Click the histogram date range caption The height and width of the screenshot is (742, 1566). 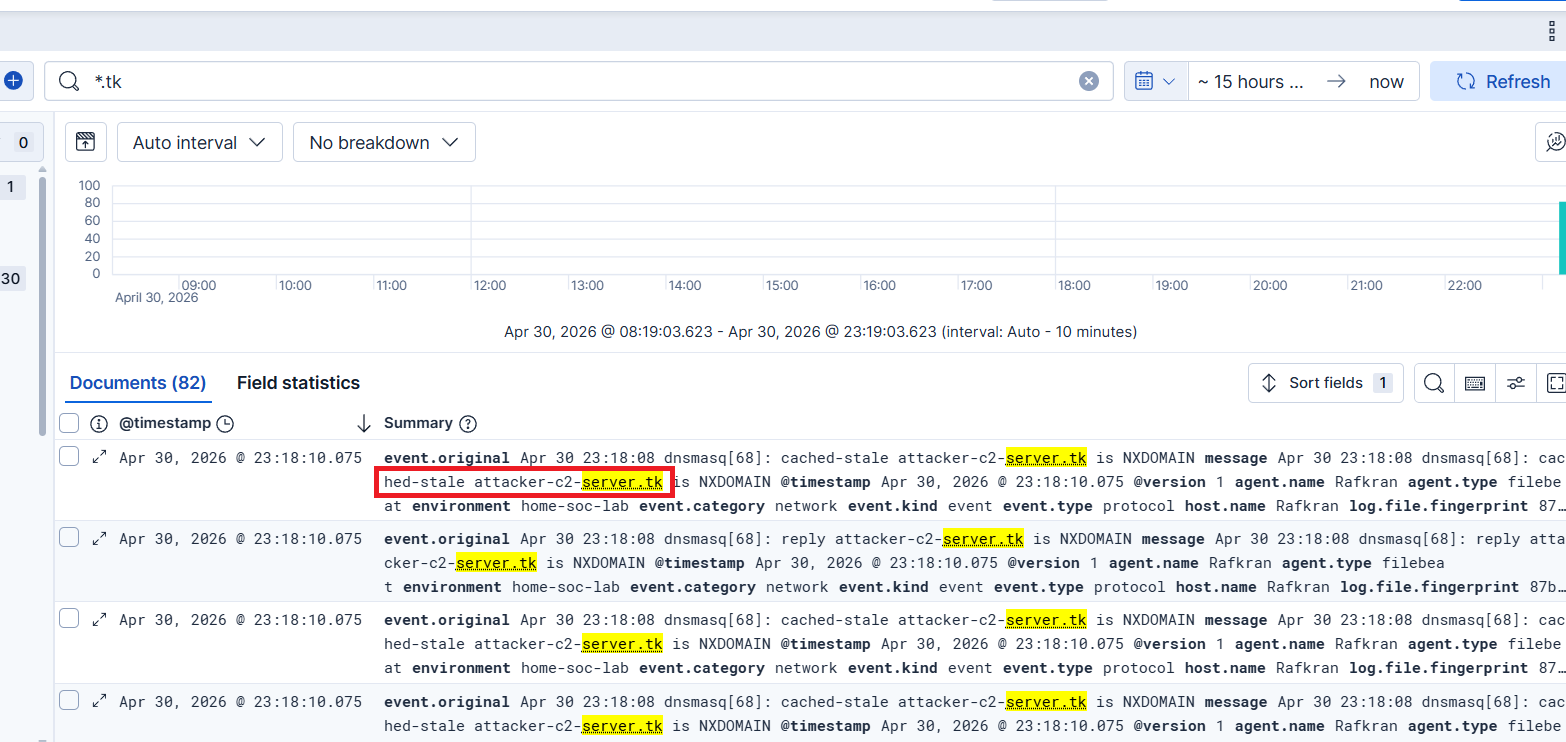820,331
